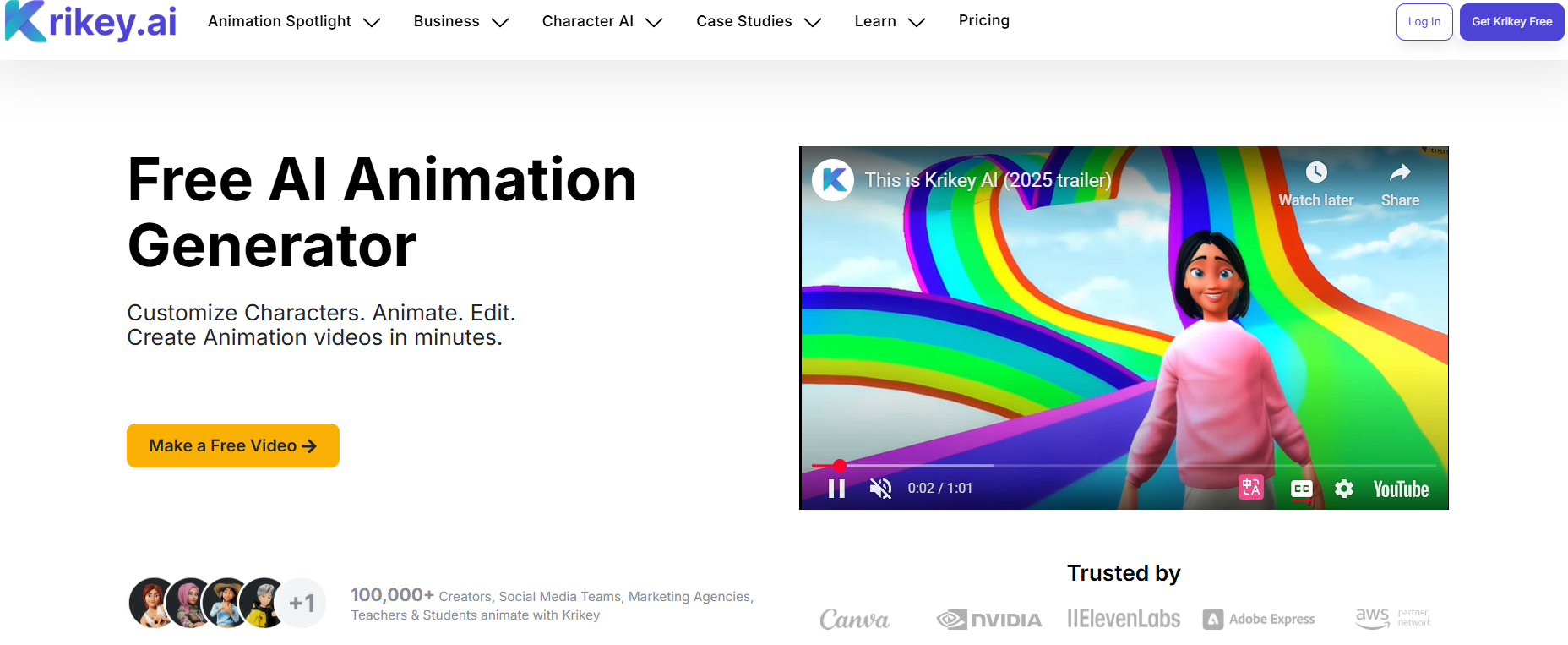Expand the Business menu
Viewport: 1568px width, 645px height.
461,21
